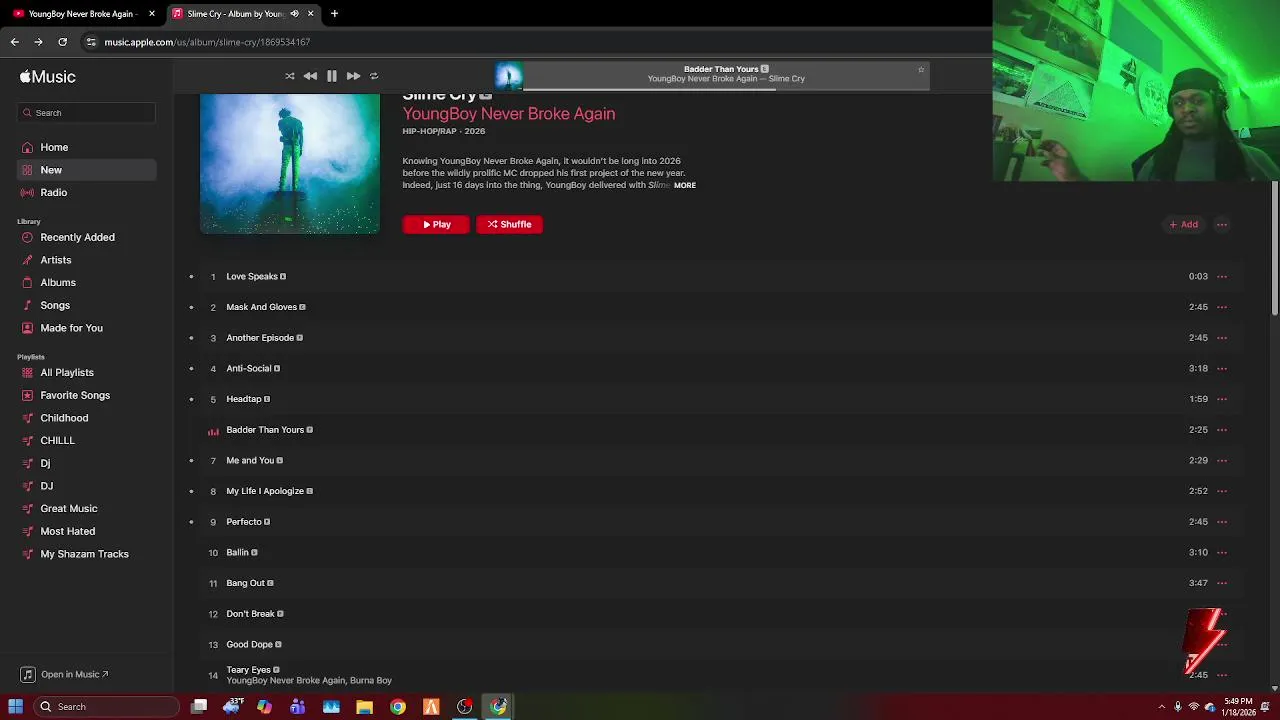The width and height of the screenshot is (1280, 720).
Task: Open more options for Another Episode
Action: click(x=1222, y=338)
